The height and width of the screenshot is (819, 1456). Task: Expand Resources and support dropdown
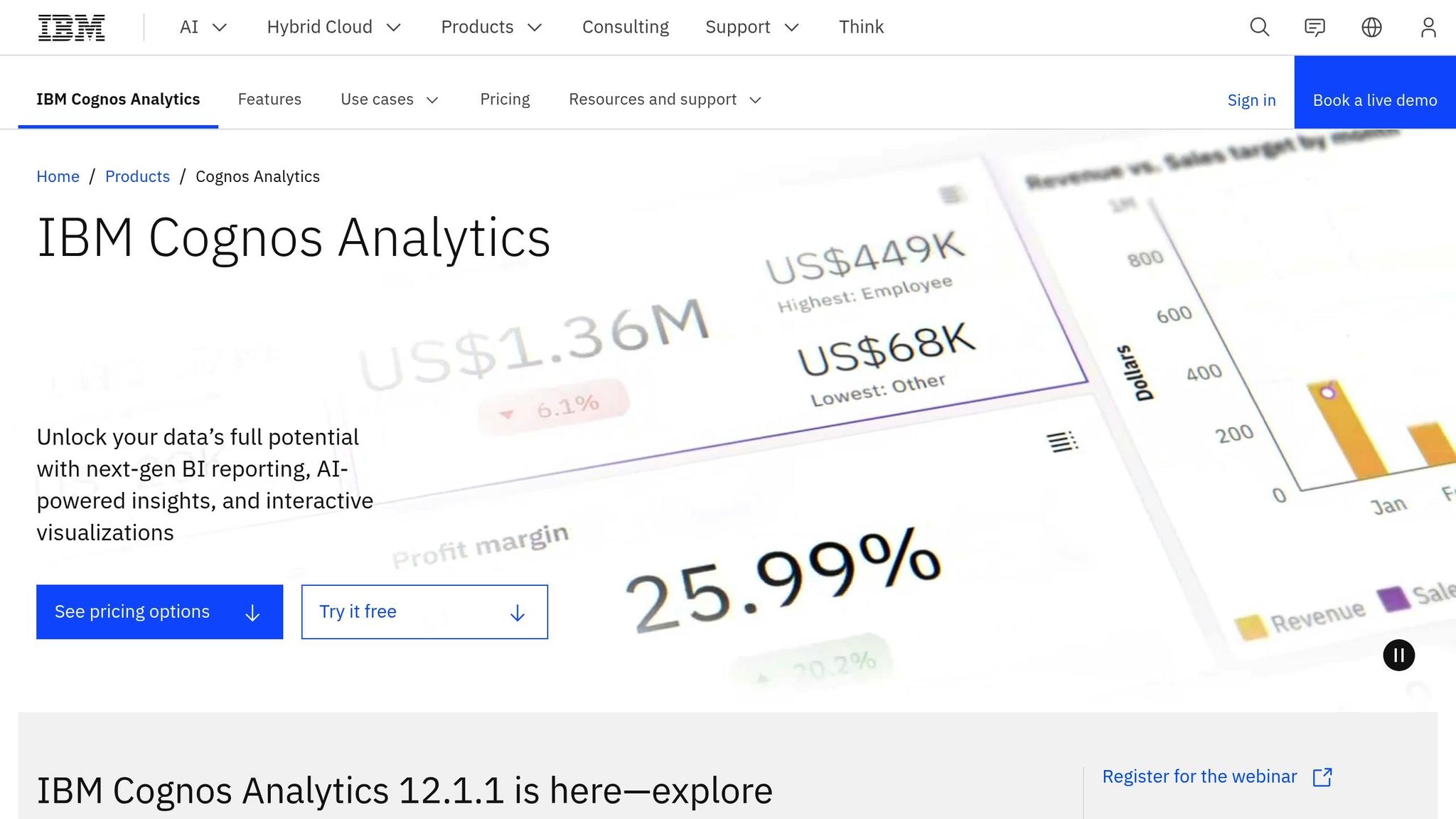point(665,100)
